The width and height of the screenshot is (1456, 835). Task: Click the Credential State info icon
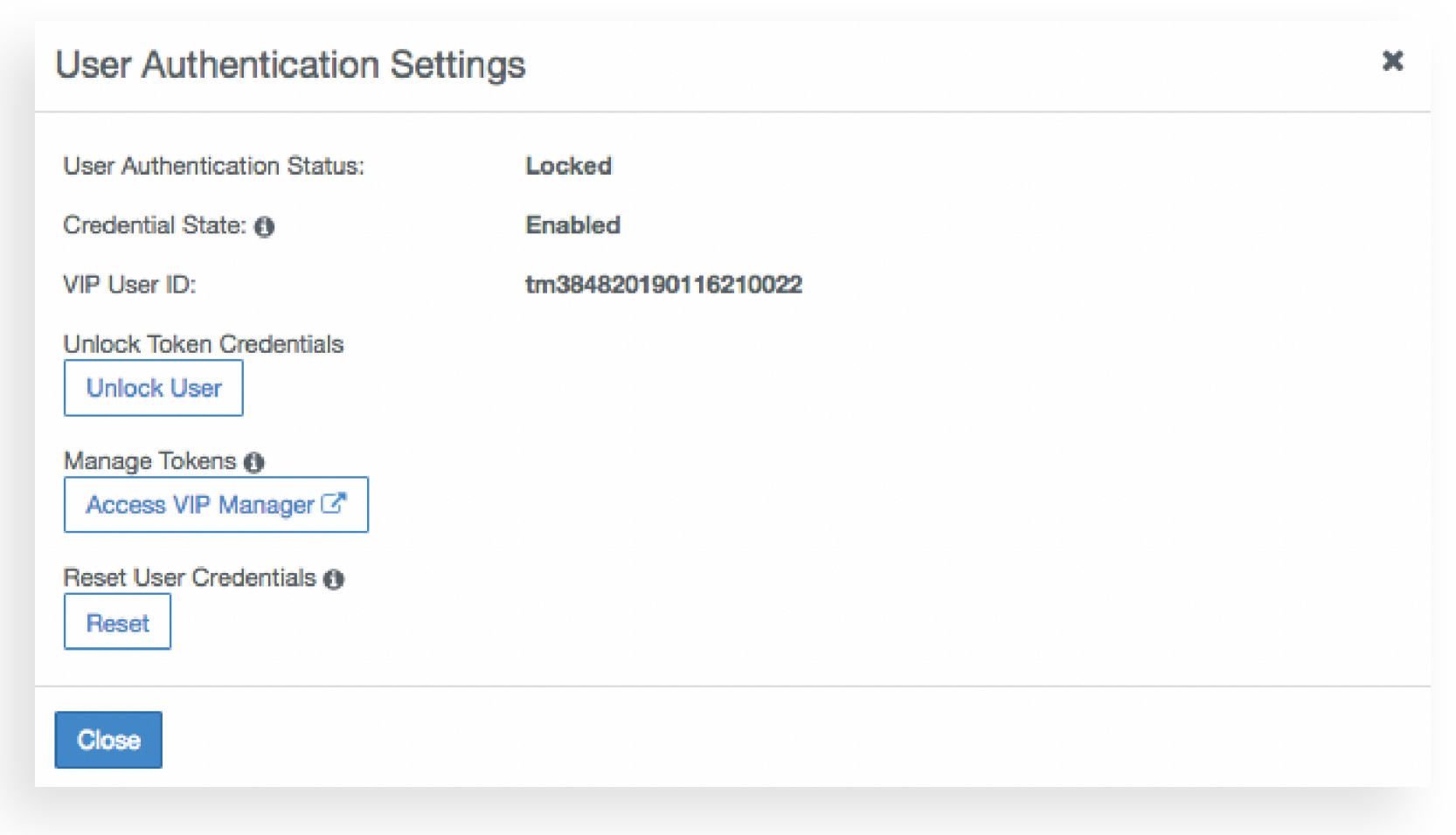click(264, 227)
